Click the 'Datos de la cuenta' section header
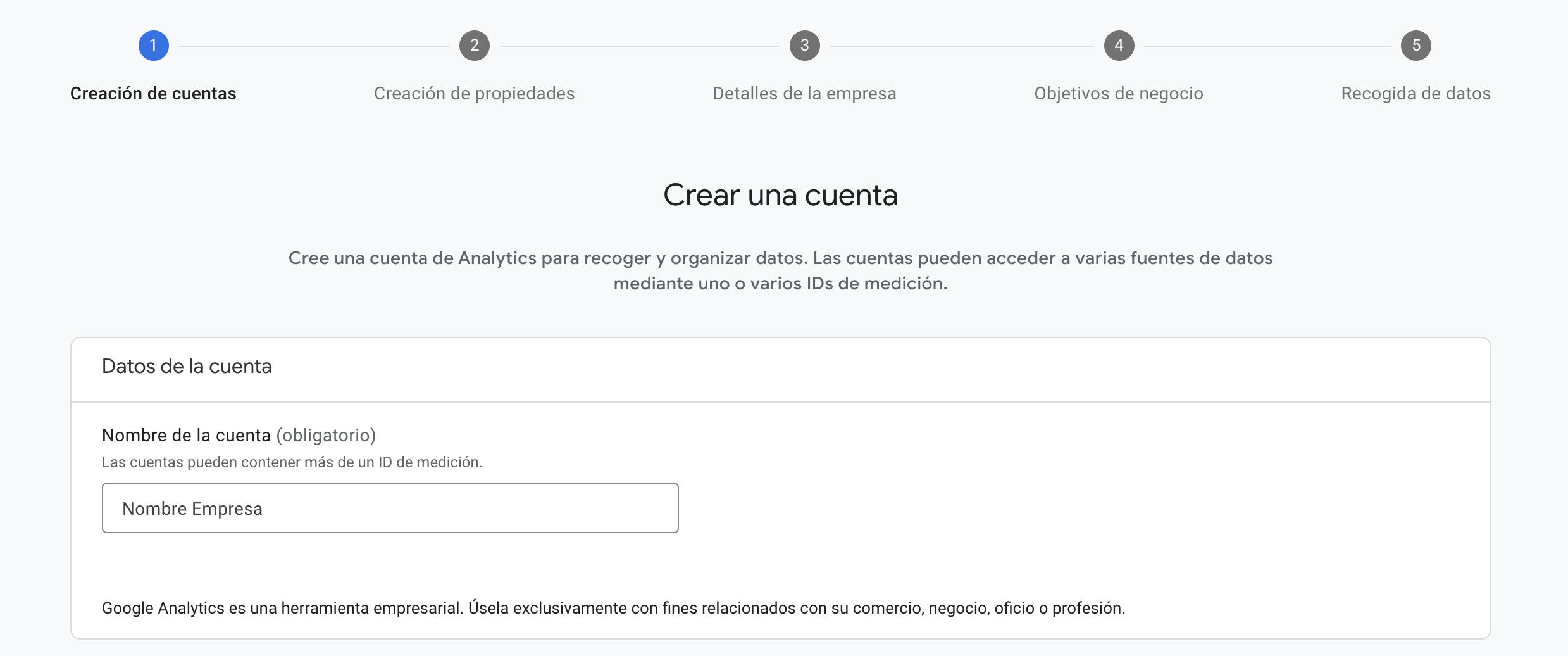The width and height of the screenshot is (1568, 656). [x=186, y=366]
